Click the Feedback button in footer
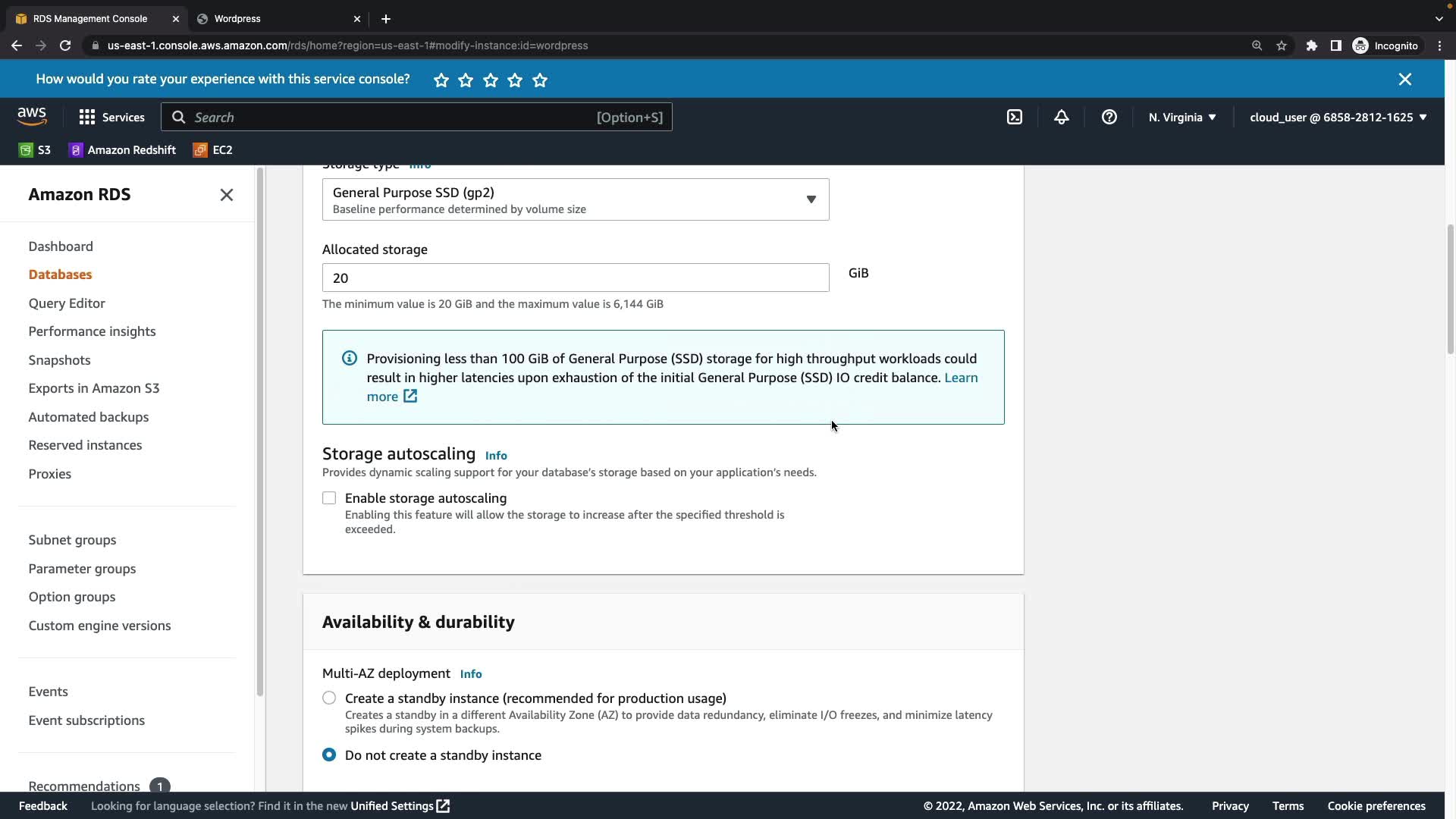This screenshot has height=819, width=1456. click(42, 805)
